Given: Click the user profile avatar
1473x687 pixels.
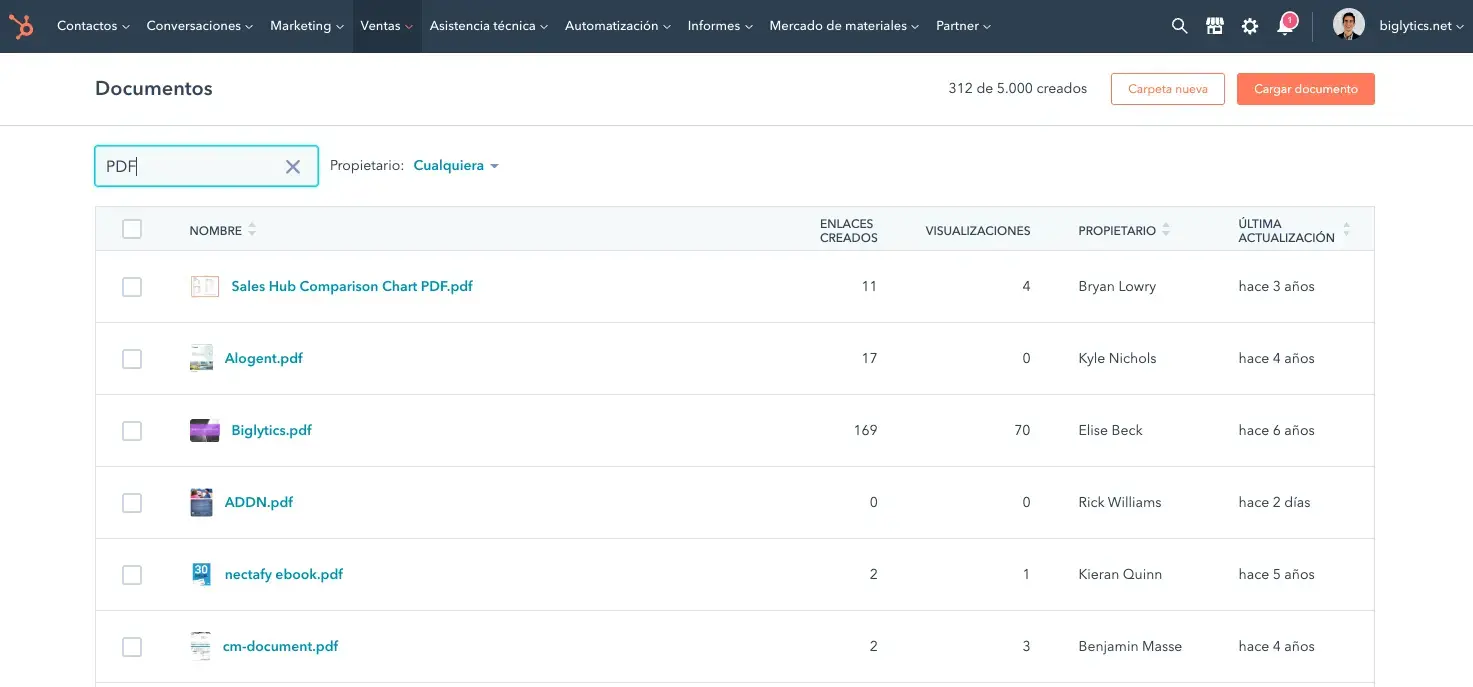Looking at the screenshot, I should coord(1349,26).
